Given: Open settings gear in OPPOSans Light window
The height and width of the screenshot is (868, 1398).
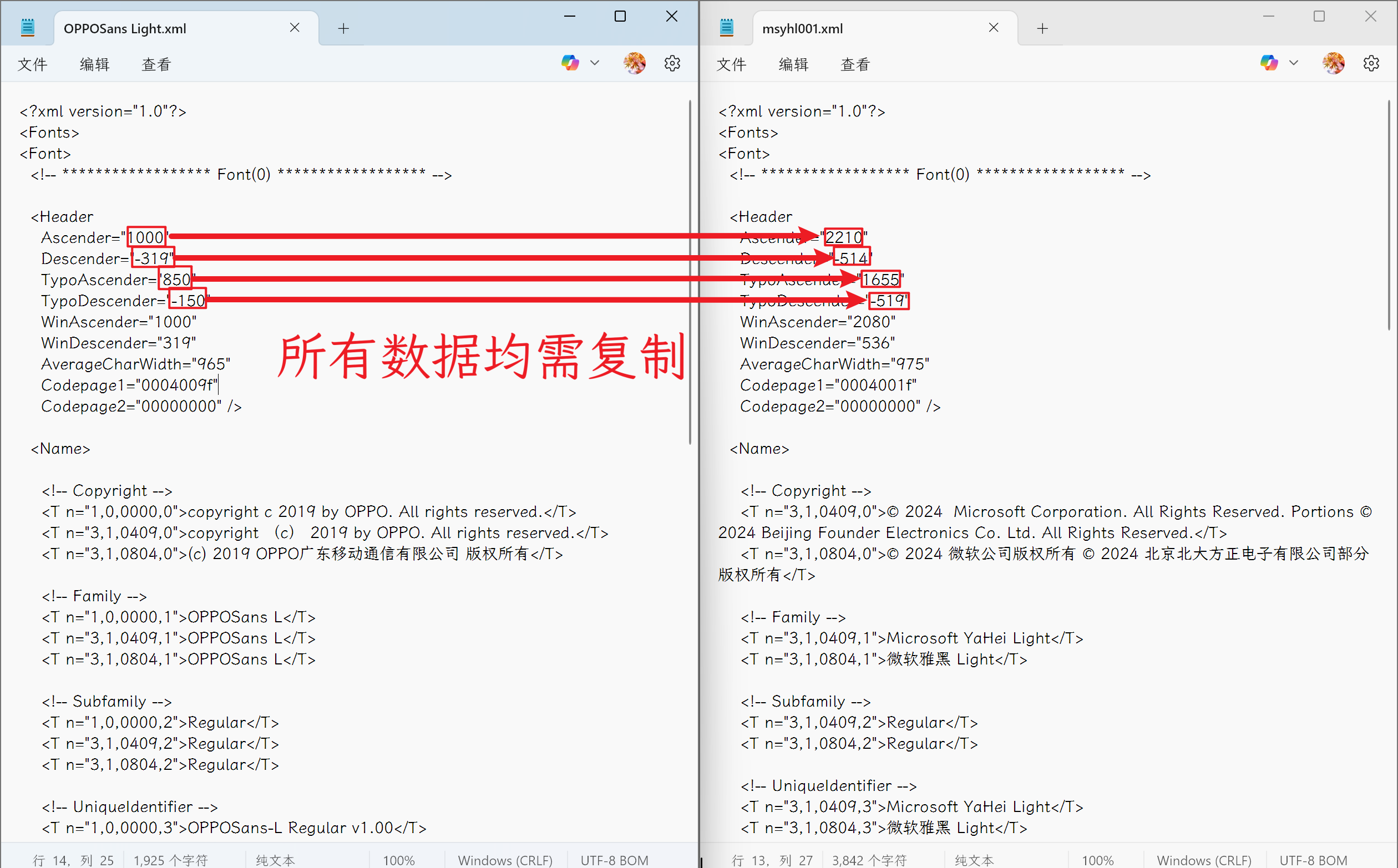Looking at the screenshot, I should 672,63.
